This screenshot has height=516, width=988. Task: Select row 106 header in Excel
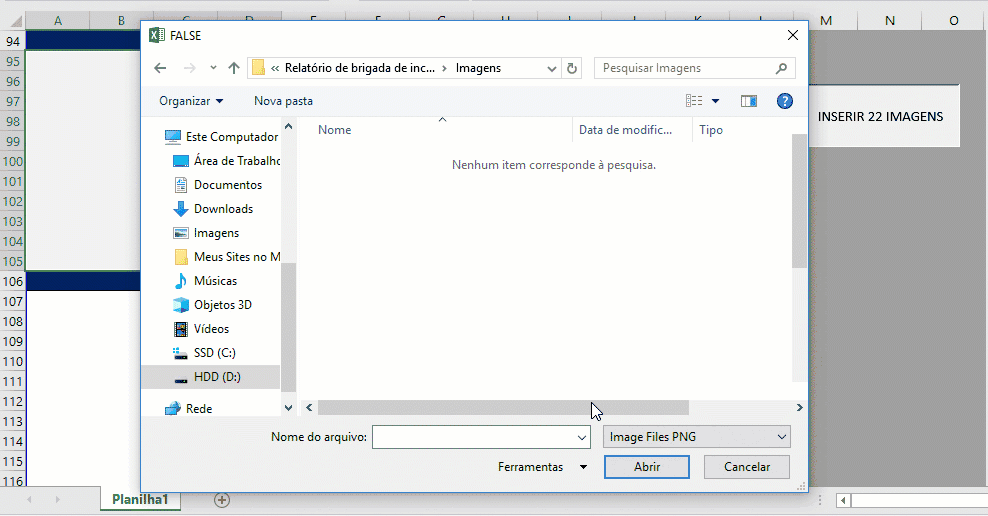click(13, 282)
